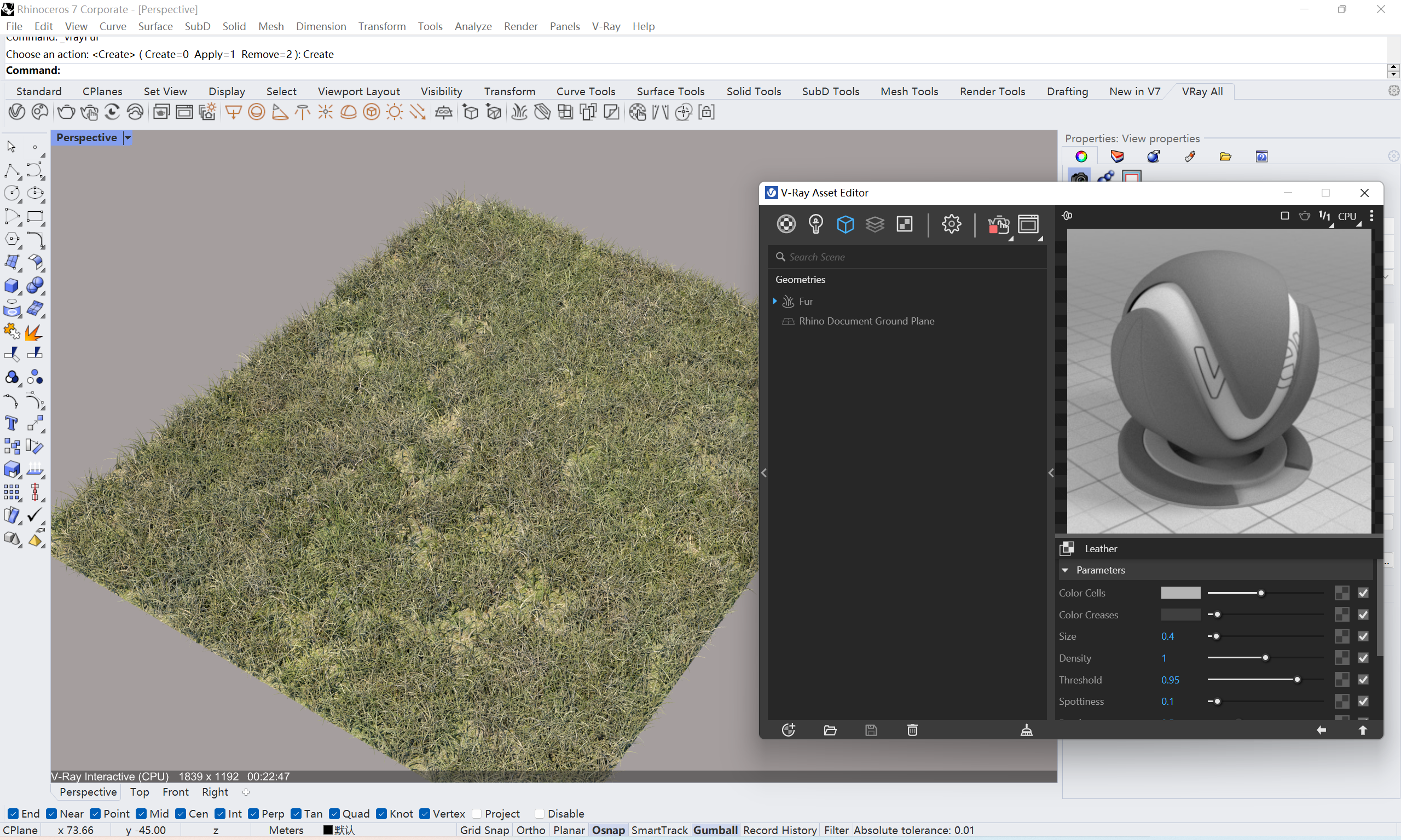The width and height of the screenshot is (1401, 840).
Task: Start render with teapot icon
Action: [998, 225]
